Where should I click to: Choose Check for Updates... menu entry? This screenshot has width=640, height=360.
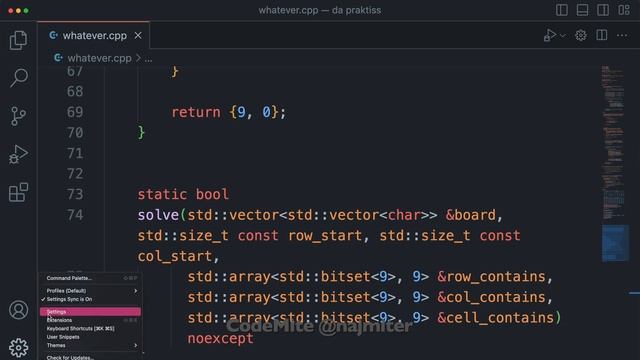(x=90, y=358)
